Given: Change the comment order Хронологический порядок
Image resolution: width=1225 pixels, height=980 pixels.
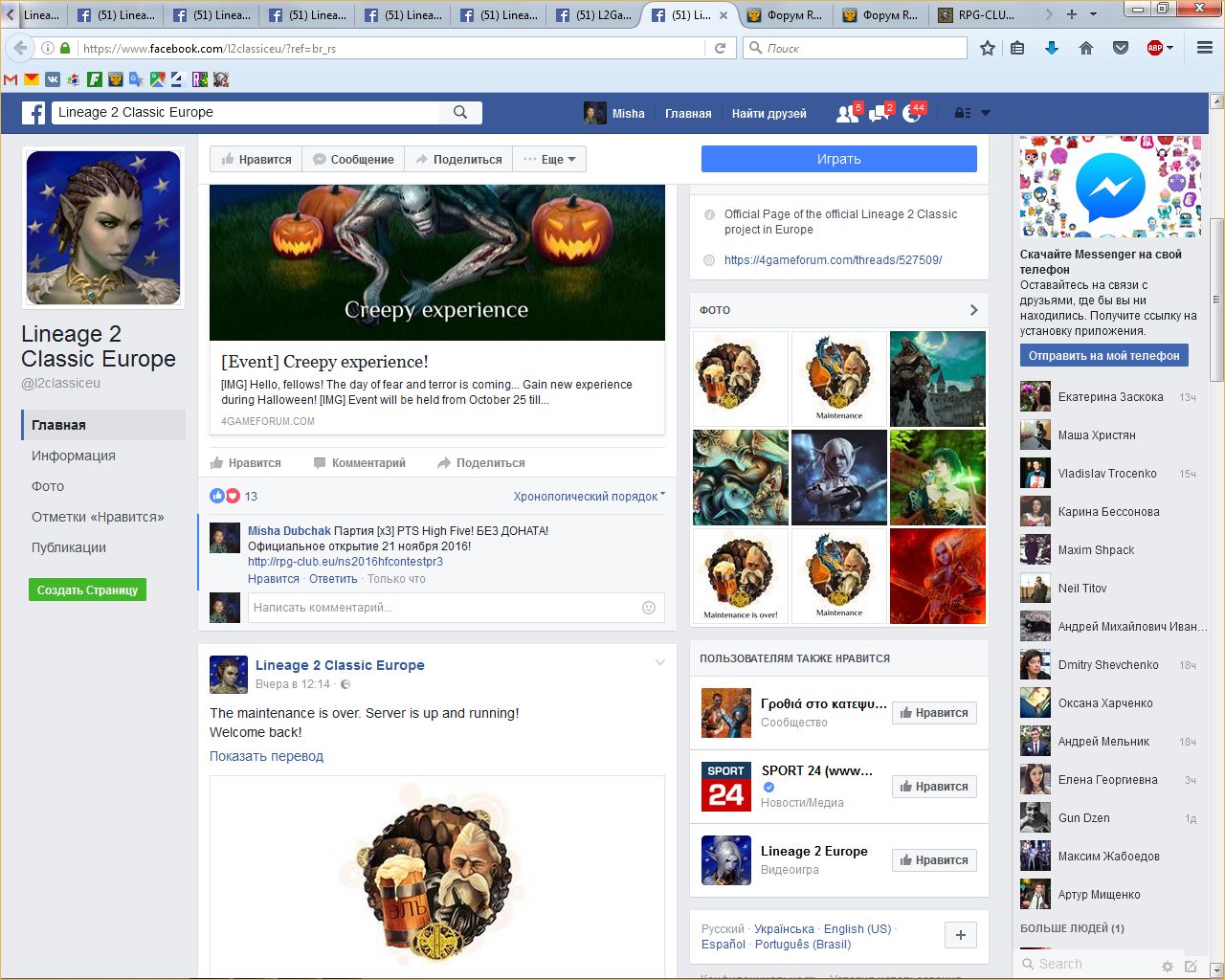Looking at the screenshot, I should [590, 496].
